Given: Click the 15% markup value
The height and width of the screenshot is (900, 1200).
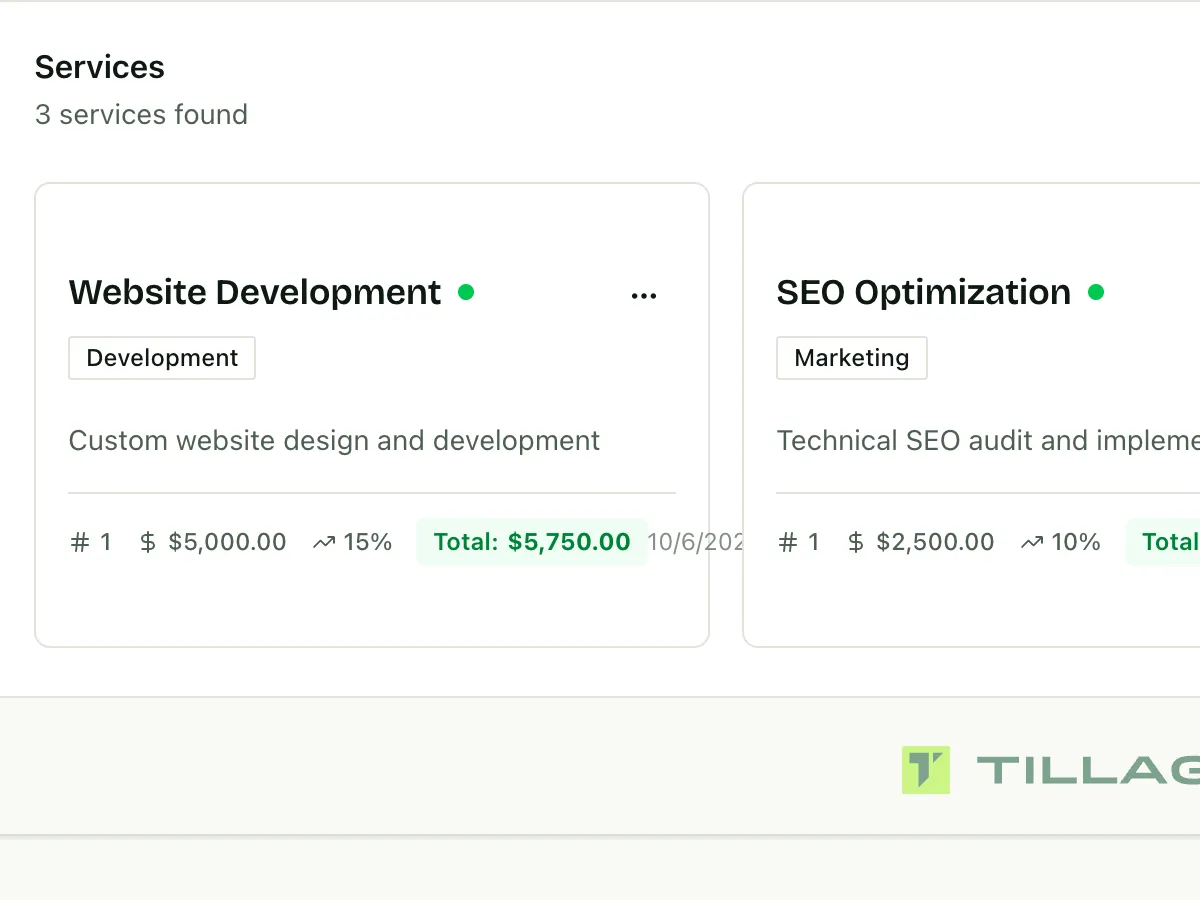Looking at the screenshot, I should pos(368,543).
